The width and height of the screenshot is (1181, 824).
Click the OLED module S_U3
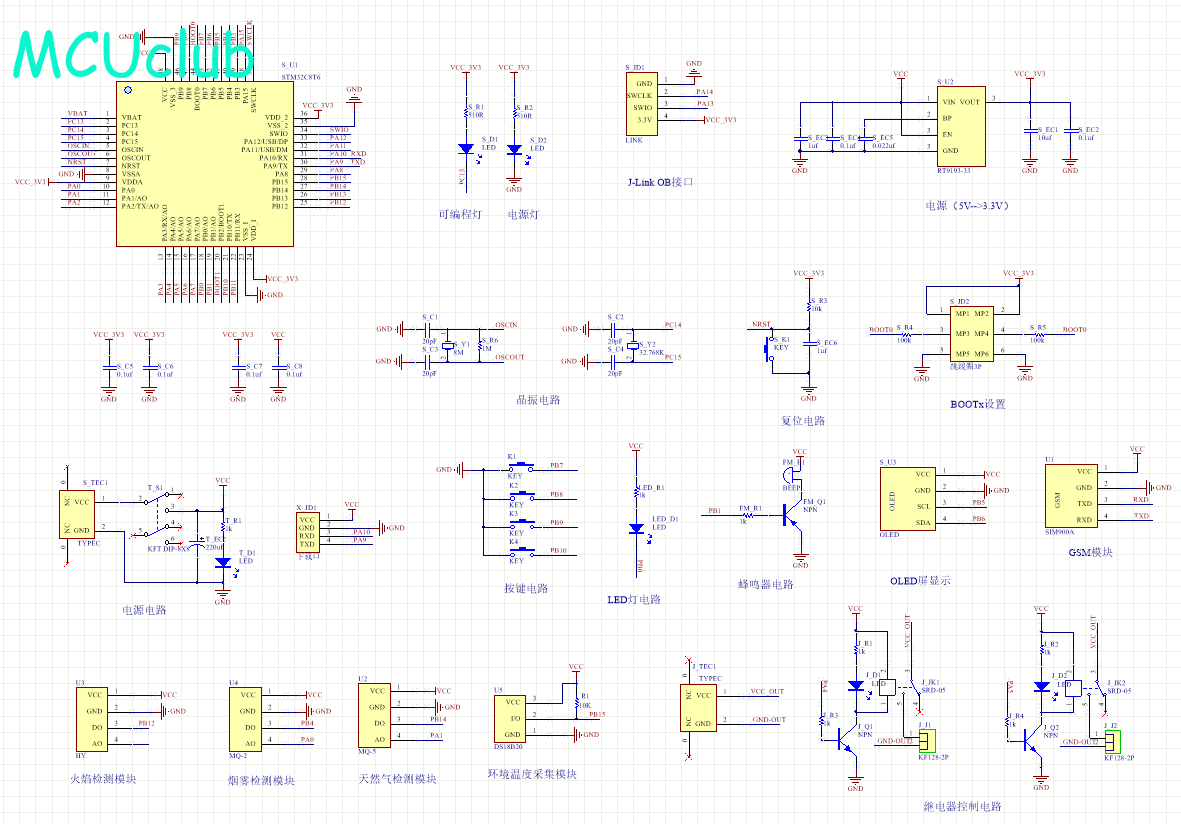click(x=908, y=499)
